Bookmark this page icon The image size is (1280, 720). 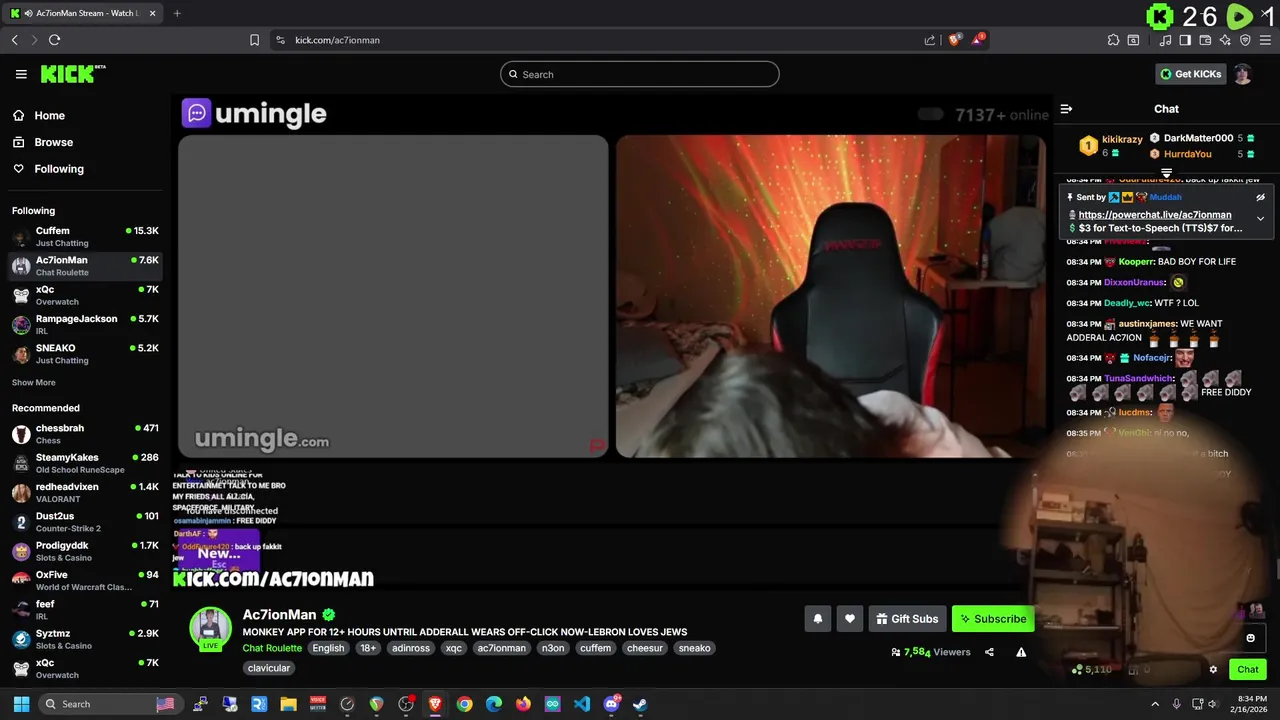pyautogui.click(x=254, y=40)
